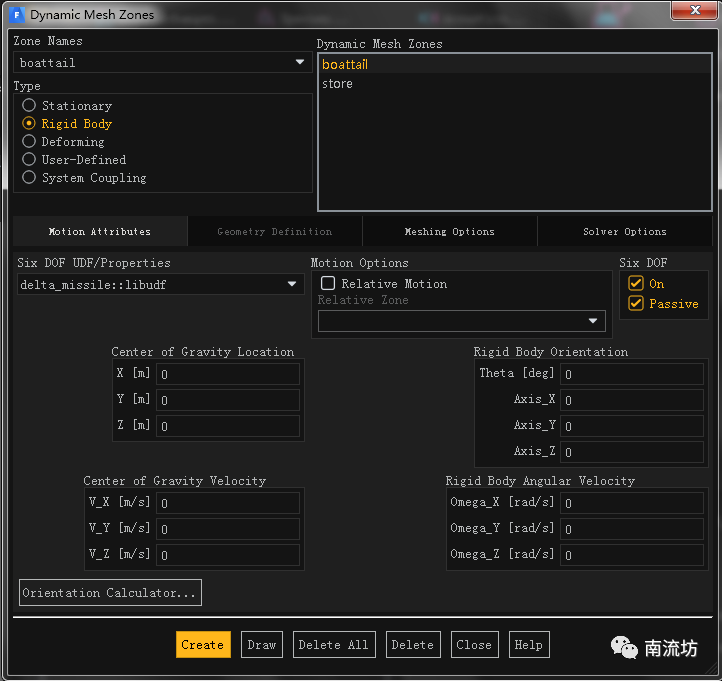Select store in Dynamic Mesh Zones list

[337, 84]
